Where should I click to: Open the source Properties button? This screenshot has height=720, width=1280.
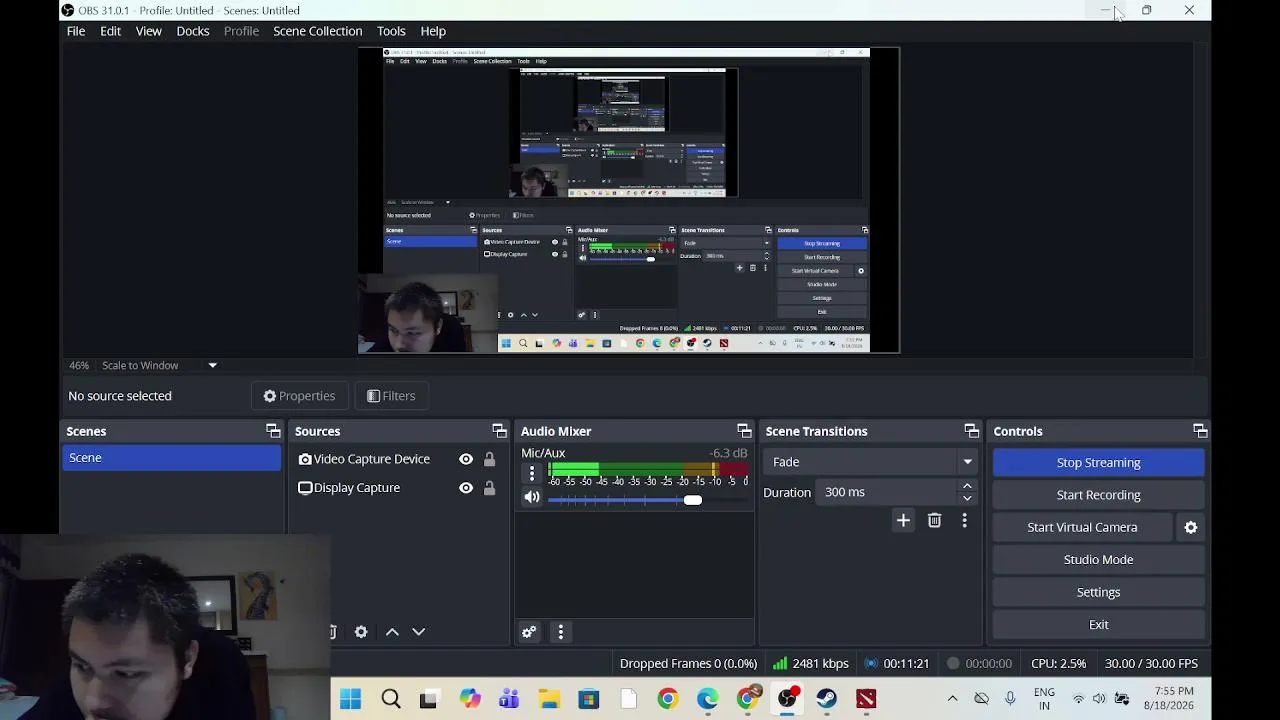coord(299,396)
